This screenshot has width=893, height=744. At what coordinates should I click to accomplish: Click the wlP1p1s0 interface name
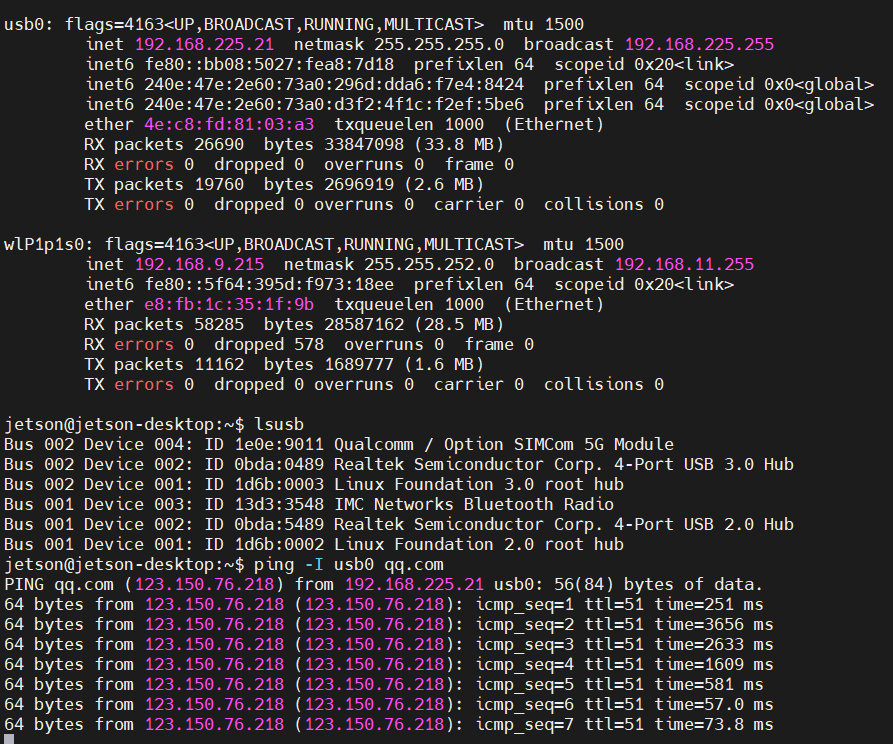(x=44, y=244)
